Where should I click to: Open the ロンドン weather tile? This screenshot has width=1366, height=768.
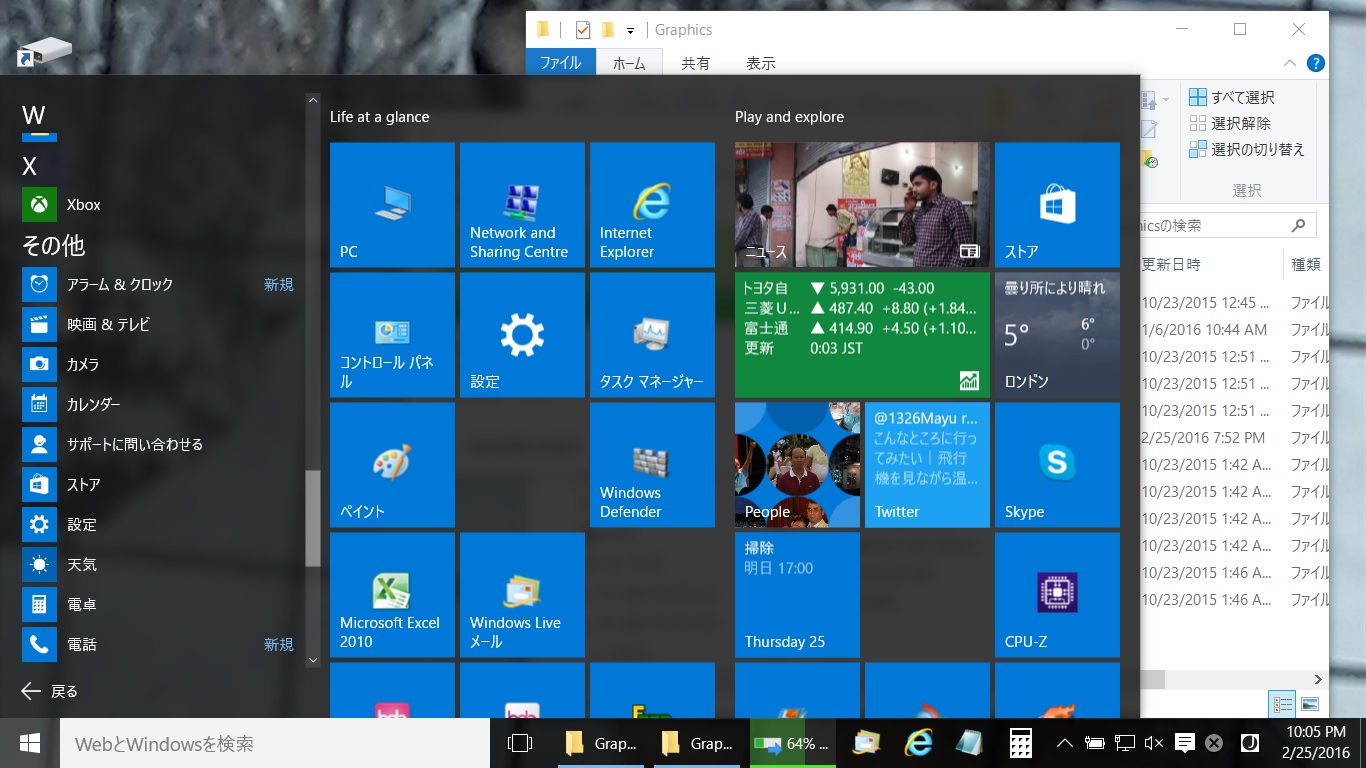click(x=1057, y=335)
